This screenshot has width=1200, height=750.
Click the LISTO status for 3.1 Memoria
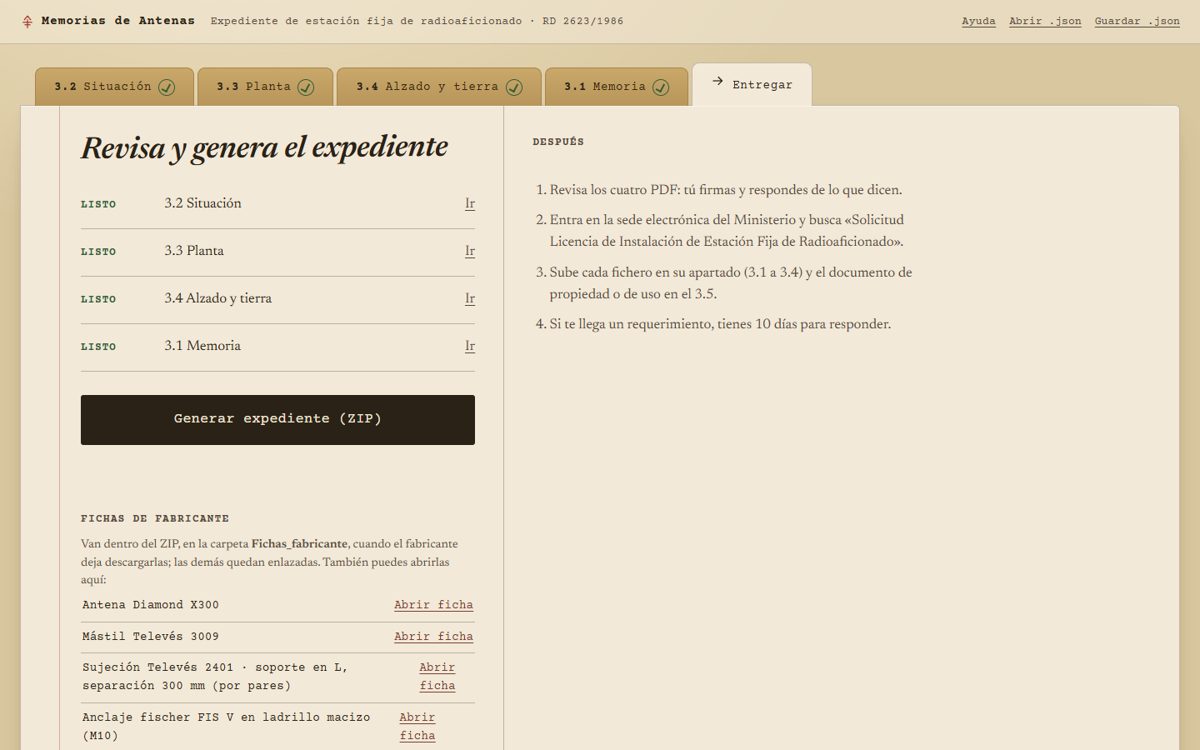(x=98, y=347)
